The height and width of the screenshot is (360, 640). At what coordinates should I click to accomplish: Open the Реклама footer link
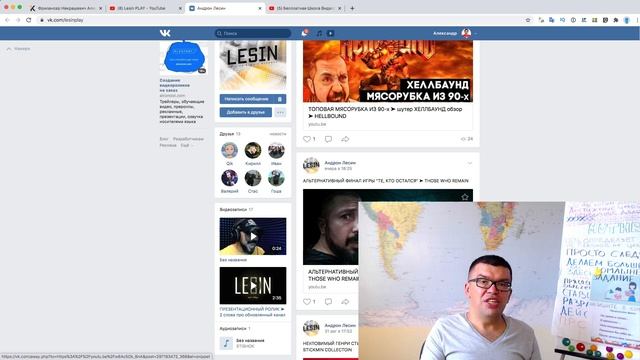point(168,145)
